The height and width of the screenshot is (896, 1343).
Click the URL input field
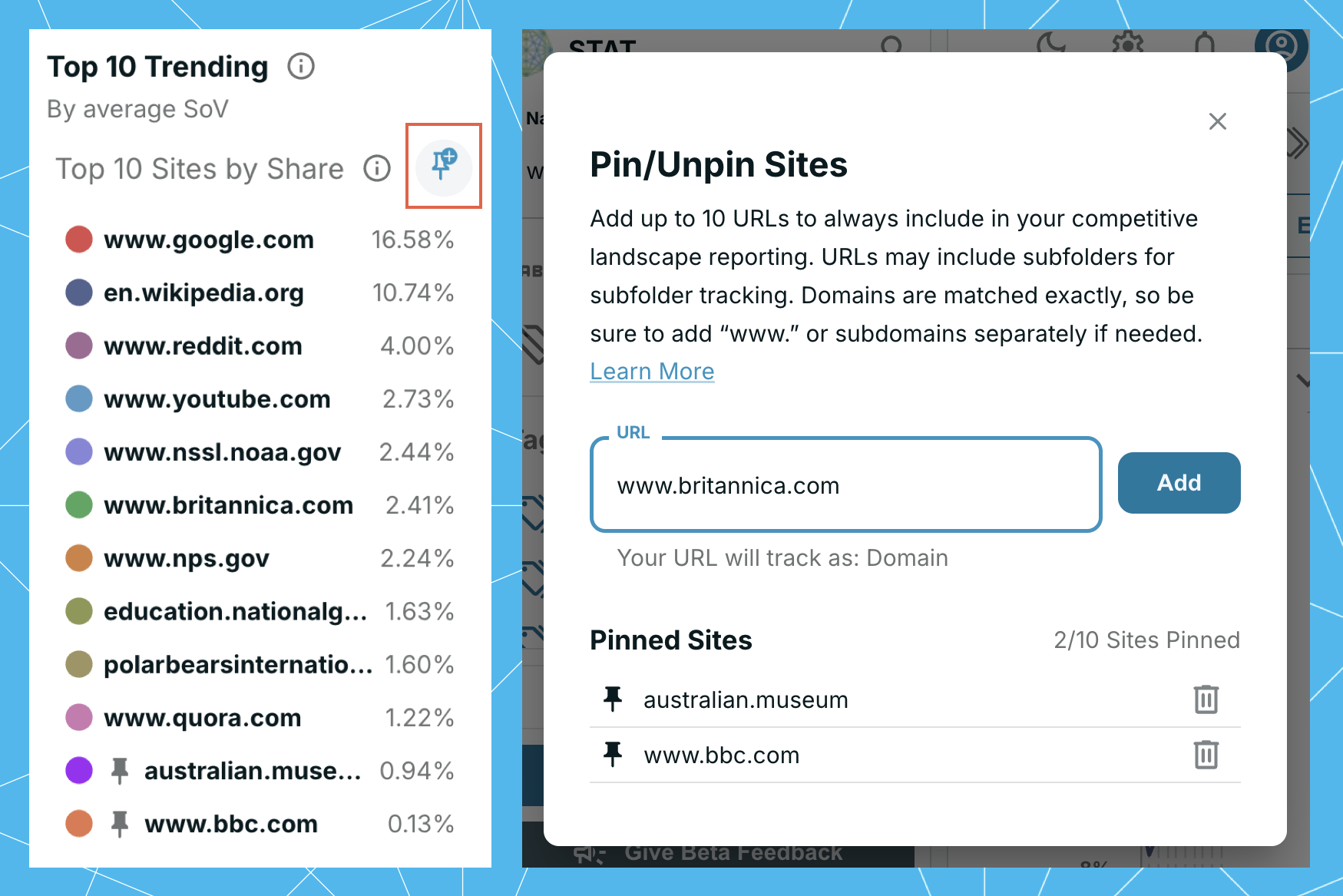click(x=845, y=485)
